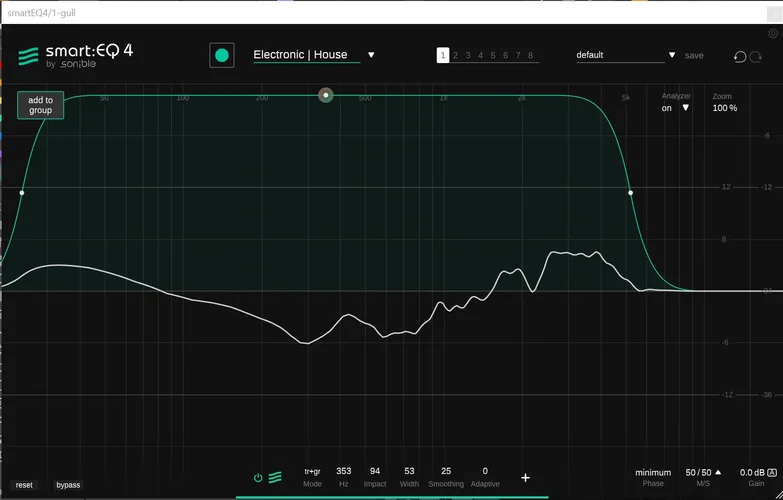Open the default preset dropdown arrow

(x=672, y=55)
